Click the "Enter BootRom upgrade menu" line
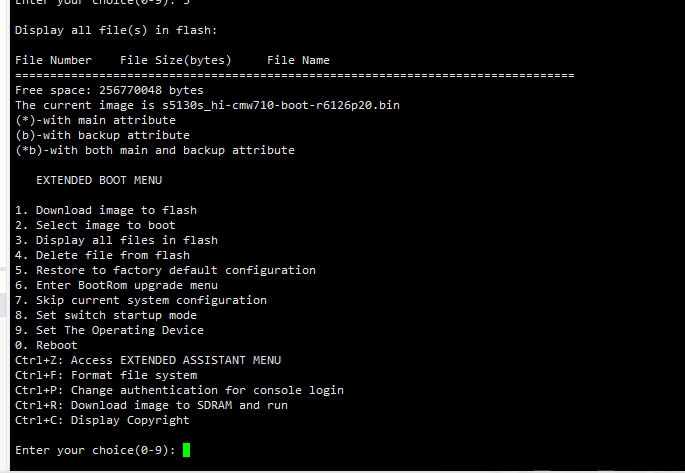This screenshot has height=473, width=685. pyautogui.click(x=116, y=285)
